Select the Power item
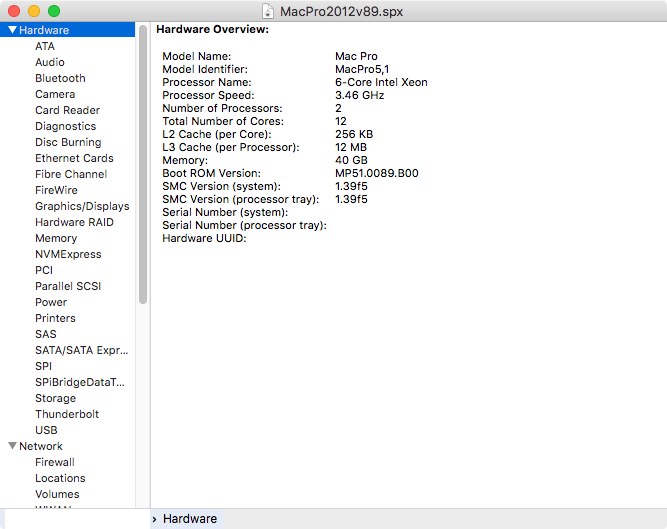Image resolution: width=667 pixels, height=529 pixels. click(x=51, y=302)
